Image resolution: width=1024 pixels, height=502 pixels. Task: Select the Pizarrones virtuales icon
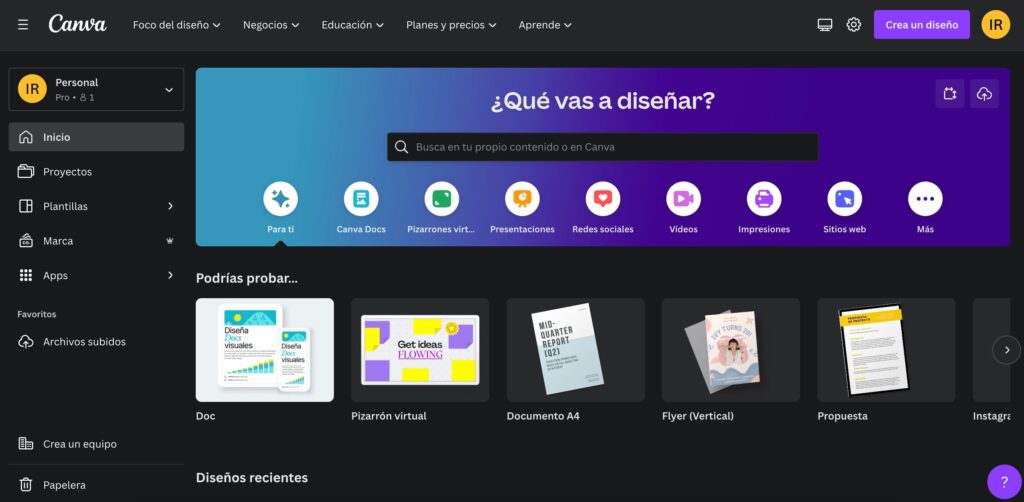click(x=441, y=198)
